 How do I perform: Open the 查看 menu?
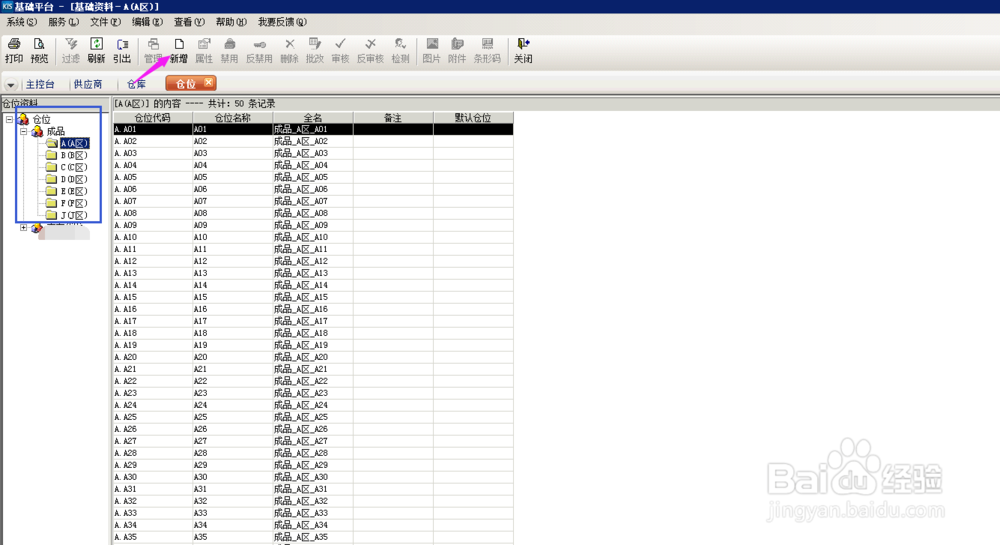(x=189, y=22)
